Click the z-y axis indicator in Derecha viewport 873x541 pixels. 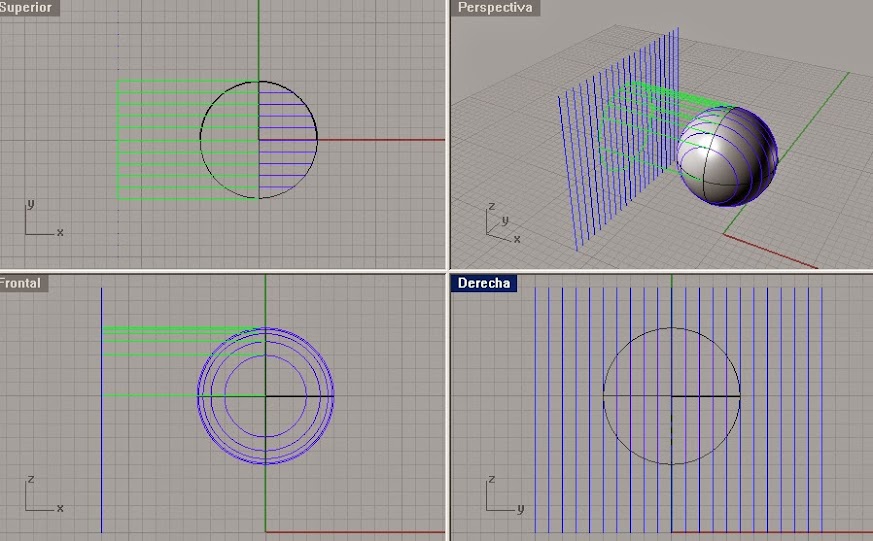click(x=504, y=493)
